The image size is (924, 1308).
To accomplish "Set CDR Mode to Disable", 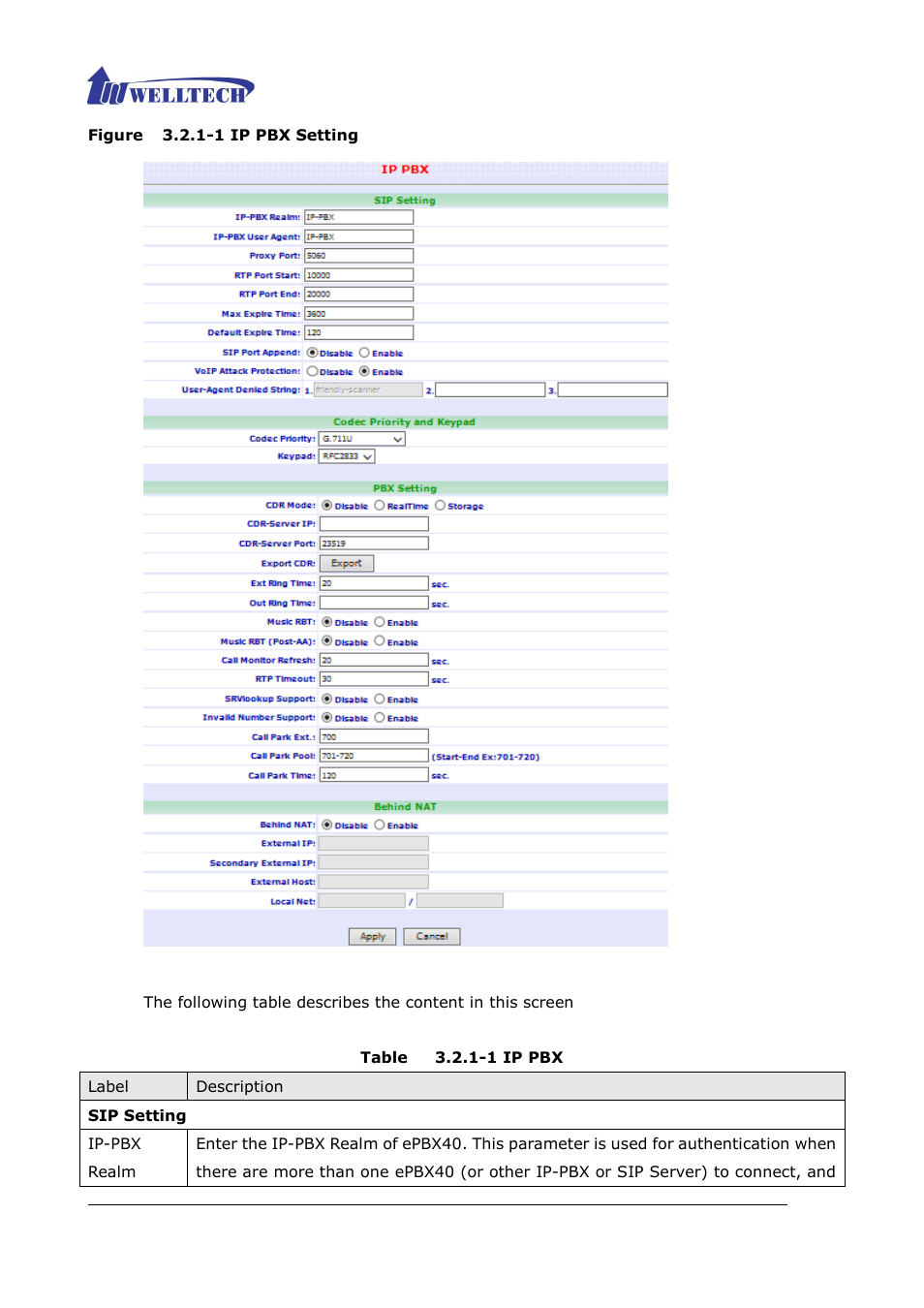I will pos(327,505).
